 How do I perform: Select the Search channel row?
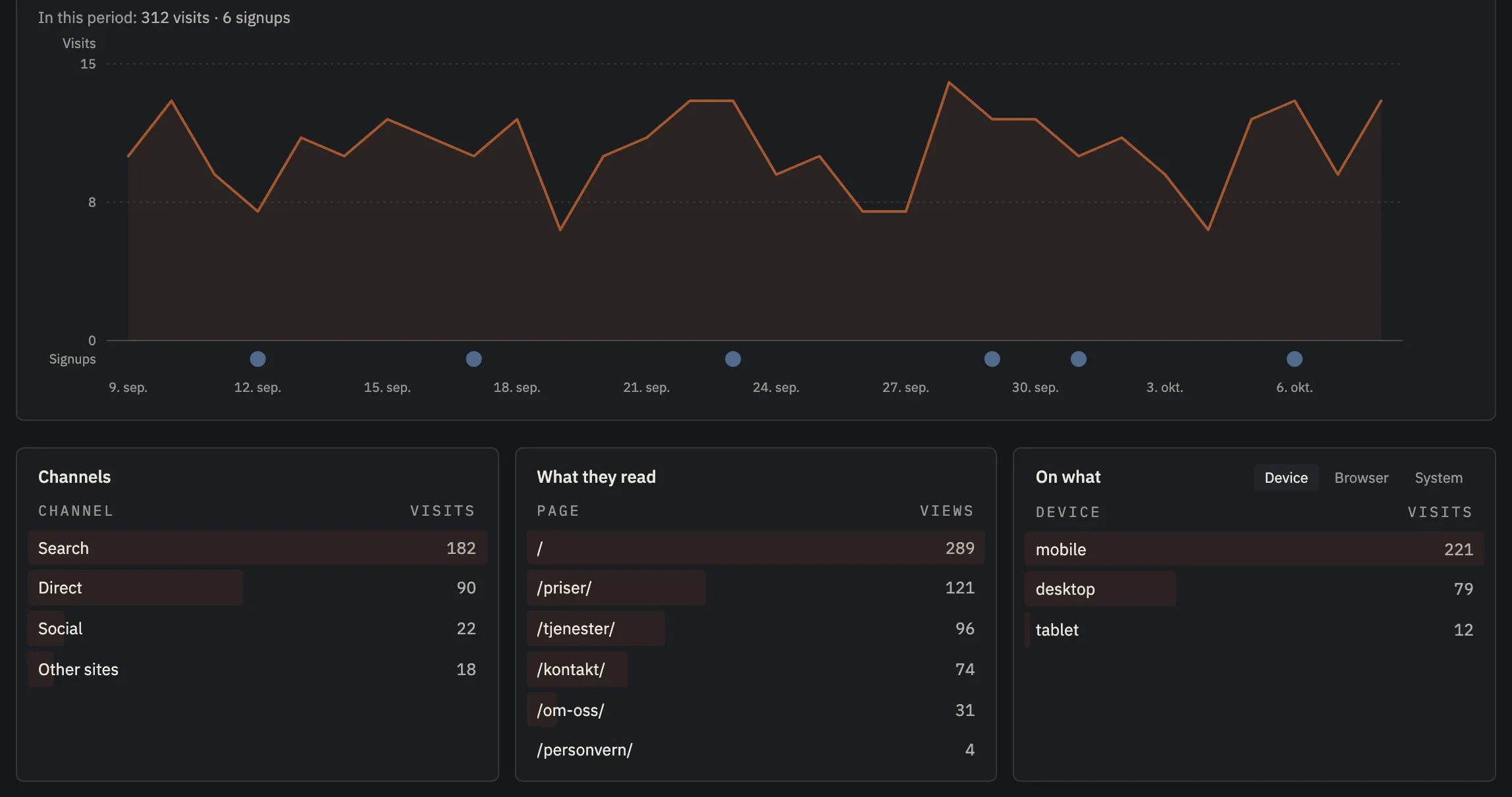tap(257, 548)
